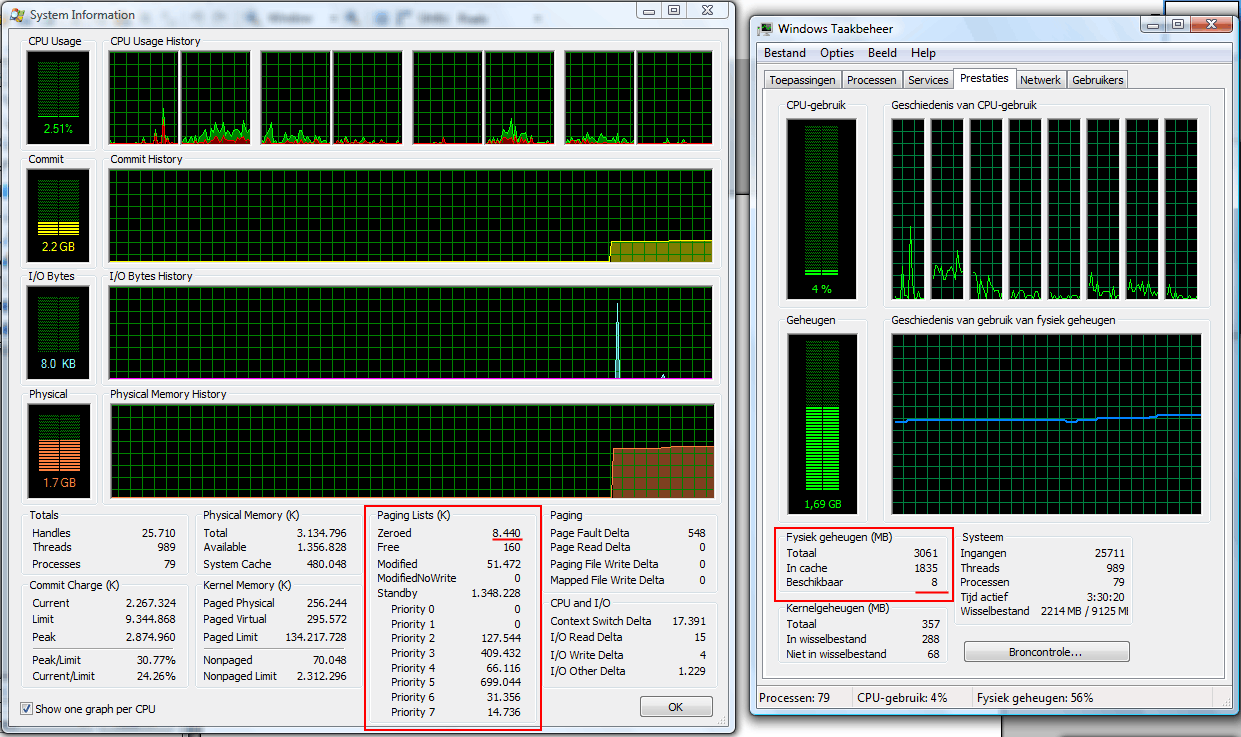Click the Fysiek geheugen Totaal value 3061

tap(926, 553)
